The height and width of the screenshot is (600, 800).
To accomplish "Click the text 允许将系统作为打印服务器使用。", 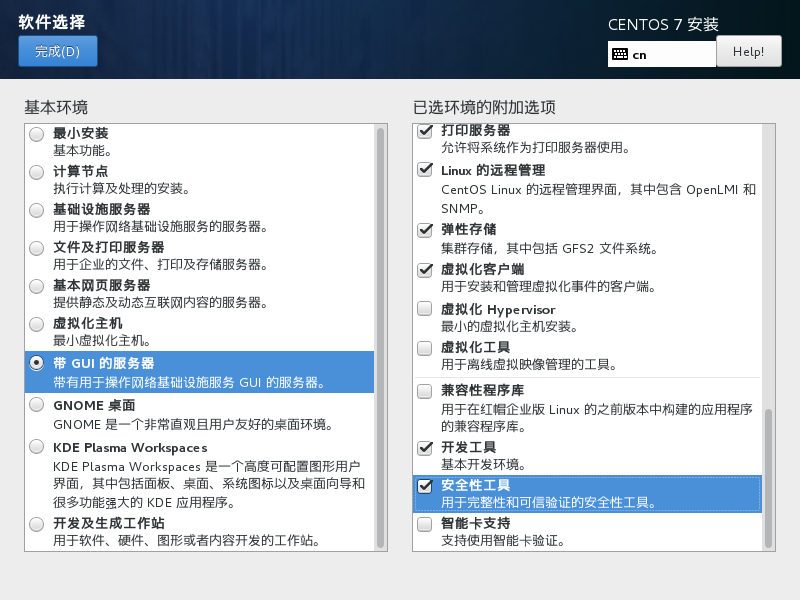I will (x=536, y=147).
